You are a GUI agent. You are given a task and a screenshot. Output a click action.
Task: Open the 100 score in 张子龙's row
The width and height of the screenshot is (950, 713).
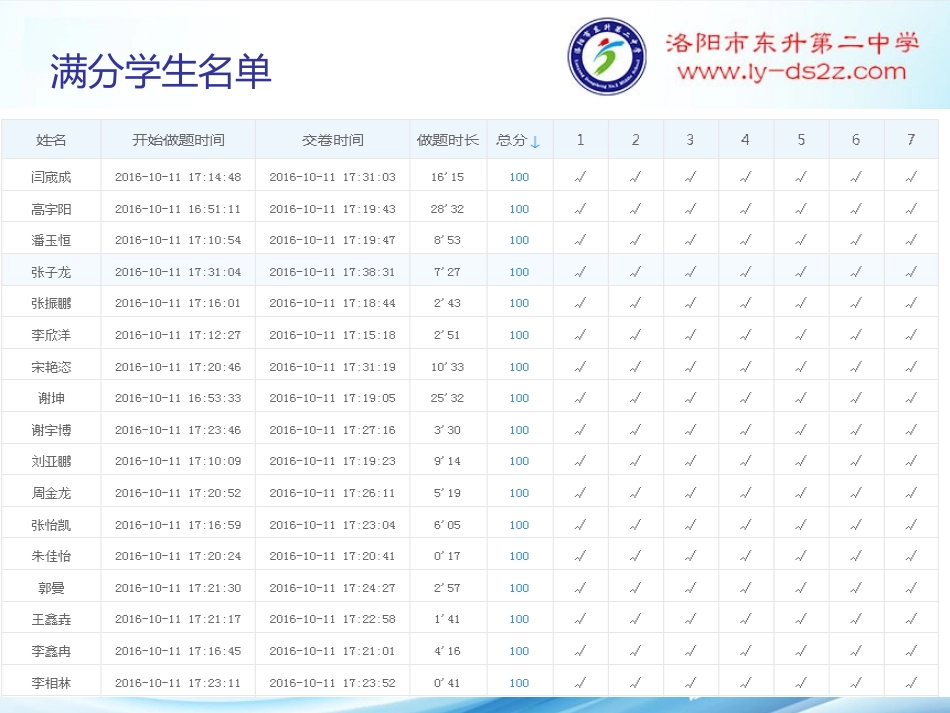[519, 272]
